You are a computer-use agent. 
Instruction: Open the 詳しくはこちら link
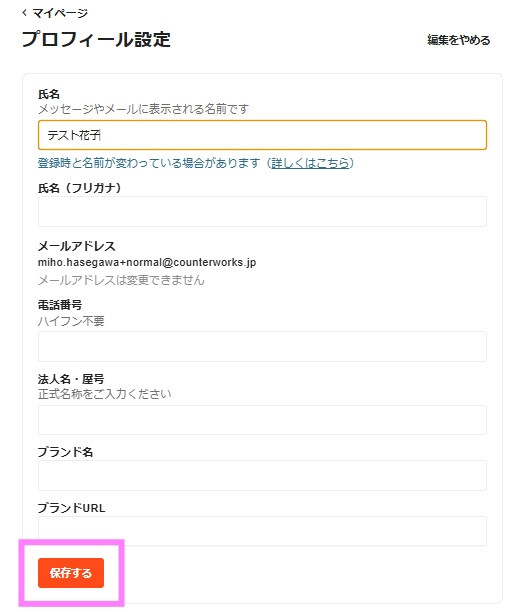310,163
